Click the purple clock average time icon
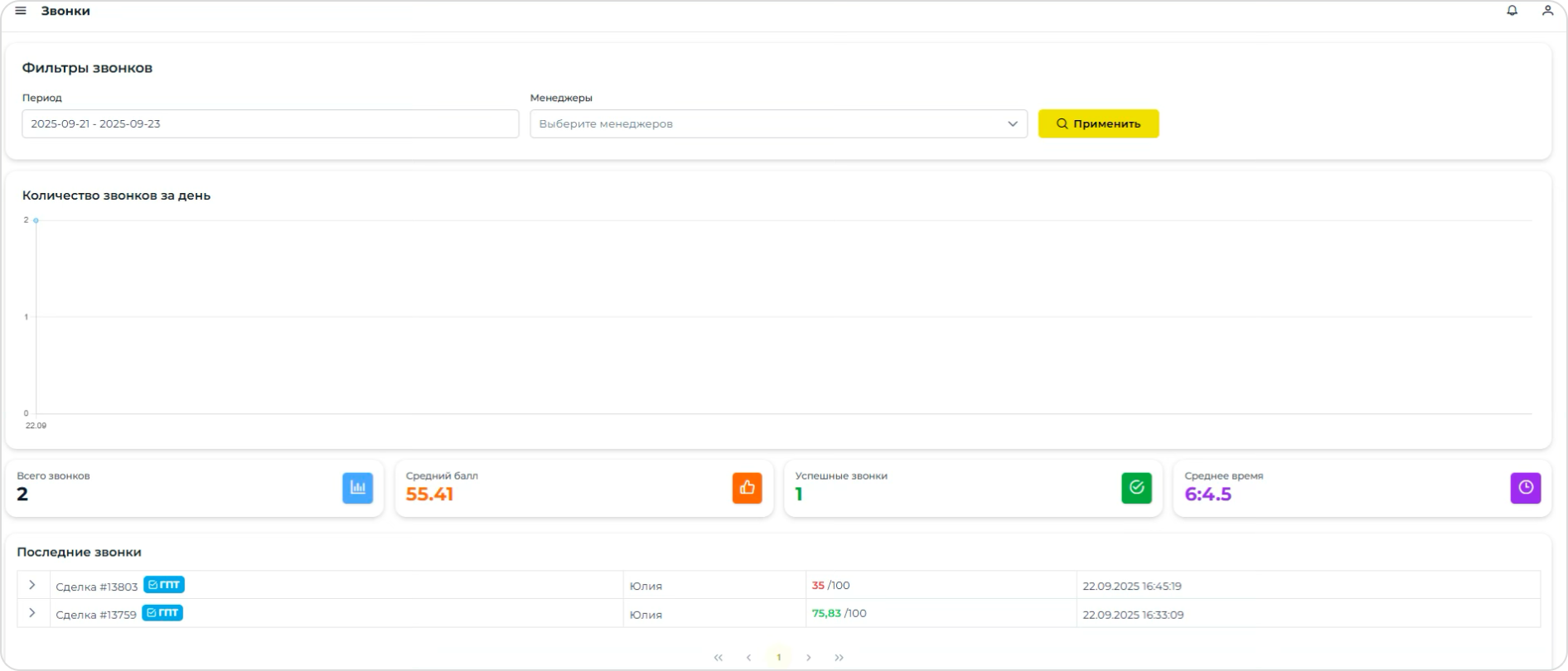This screenshot has height=671, width=1568. point(1525,488)
